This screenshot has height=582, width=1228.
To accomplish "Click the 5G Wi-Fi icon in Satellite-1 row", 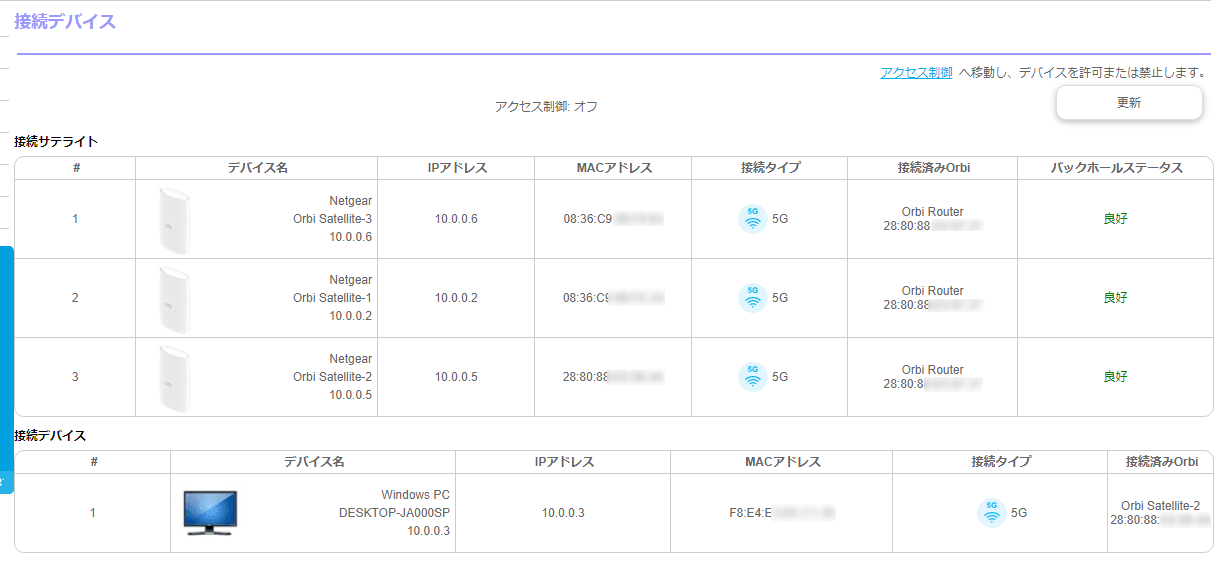I will pos(752,297).
